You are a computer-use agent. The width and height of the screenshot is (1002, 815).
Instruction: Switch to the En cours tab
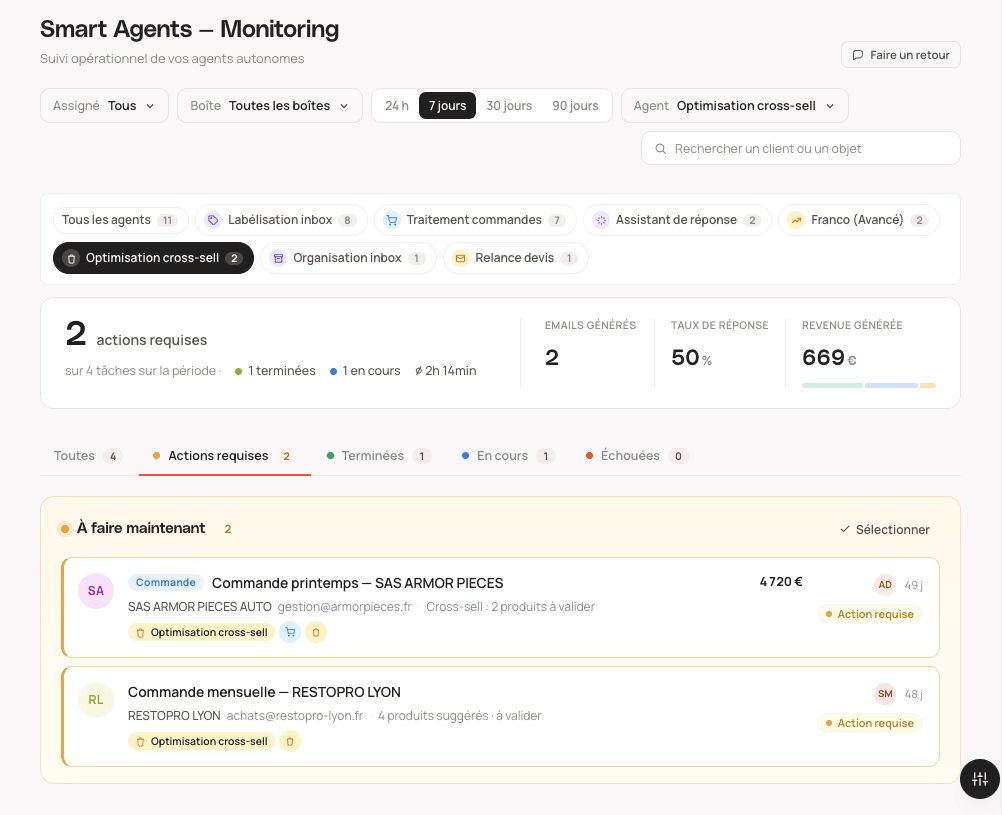[508, 456]
